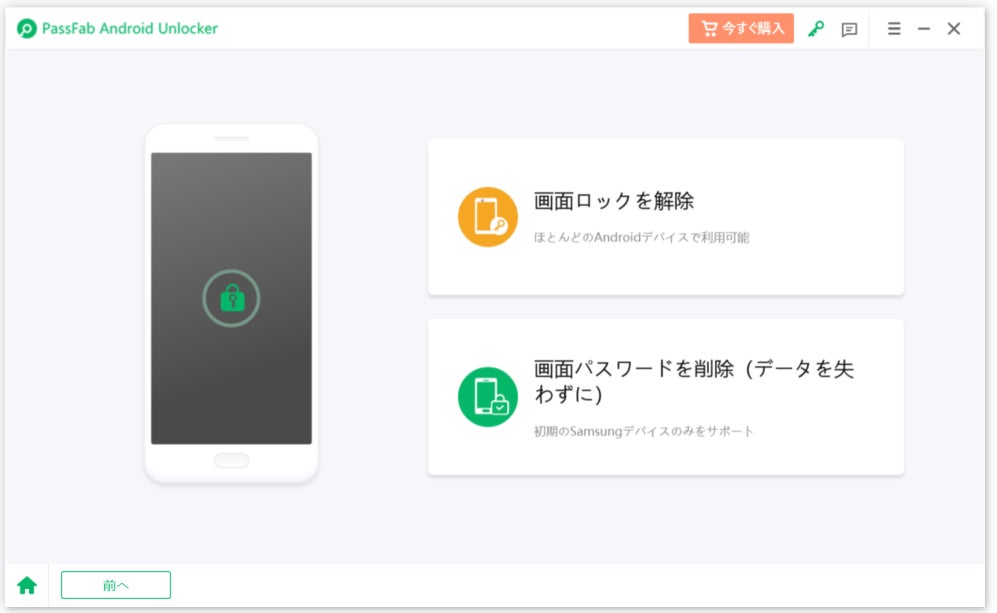Choose 画面パスワードを削除 (データを失わずに) option
Viewport: 997px width, 613px height.
point(693,381)
